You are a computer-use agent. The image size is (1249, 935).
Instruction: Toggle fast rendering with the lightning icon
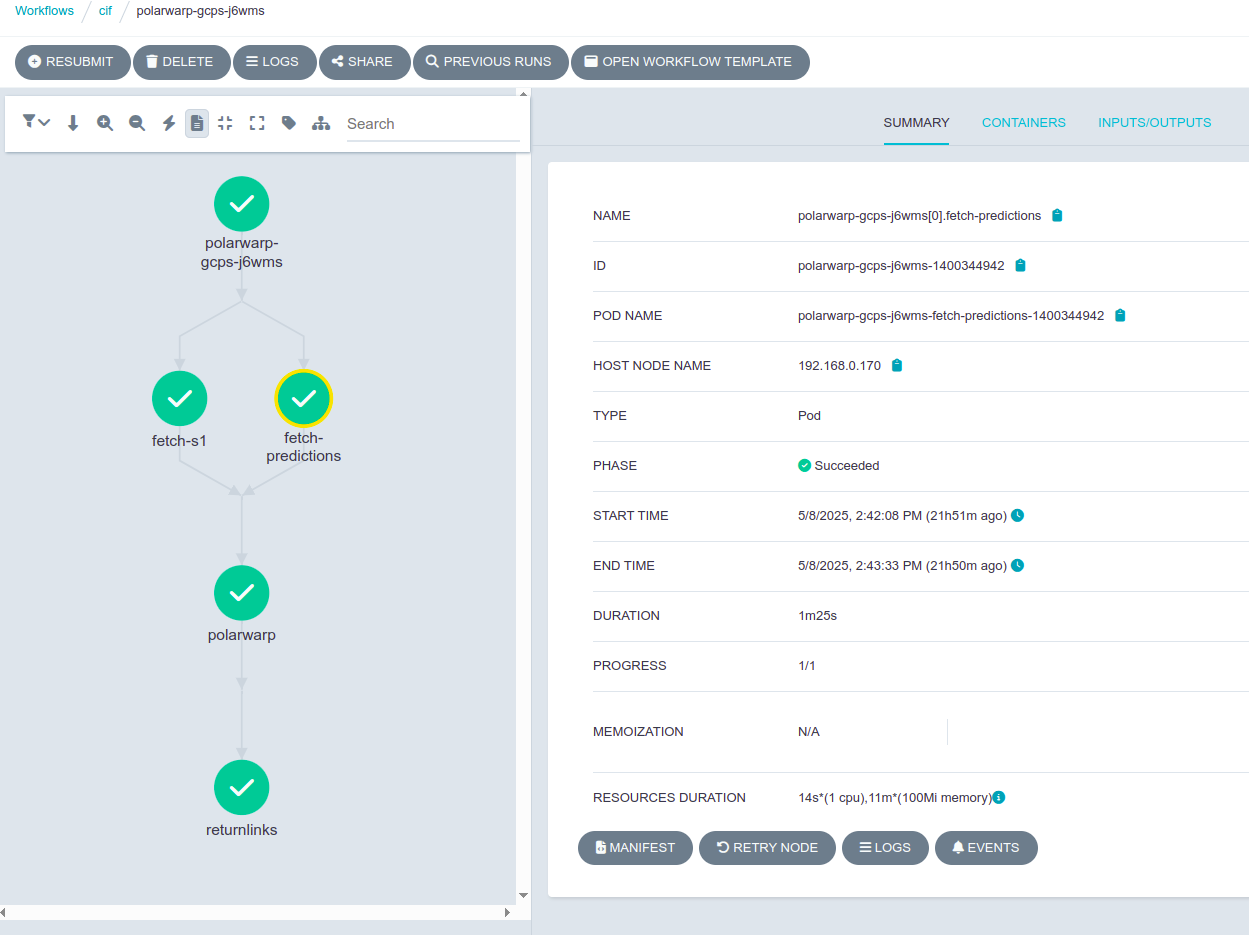pos(168,123)
